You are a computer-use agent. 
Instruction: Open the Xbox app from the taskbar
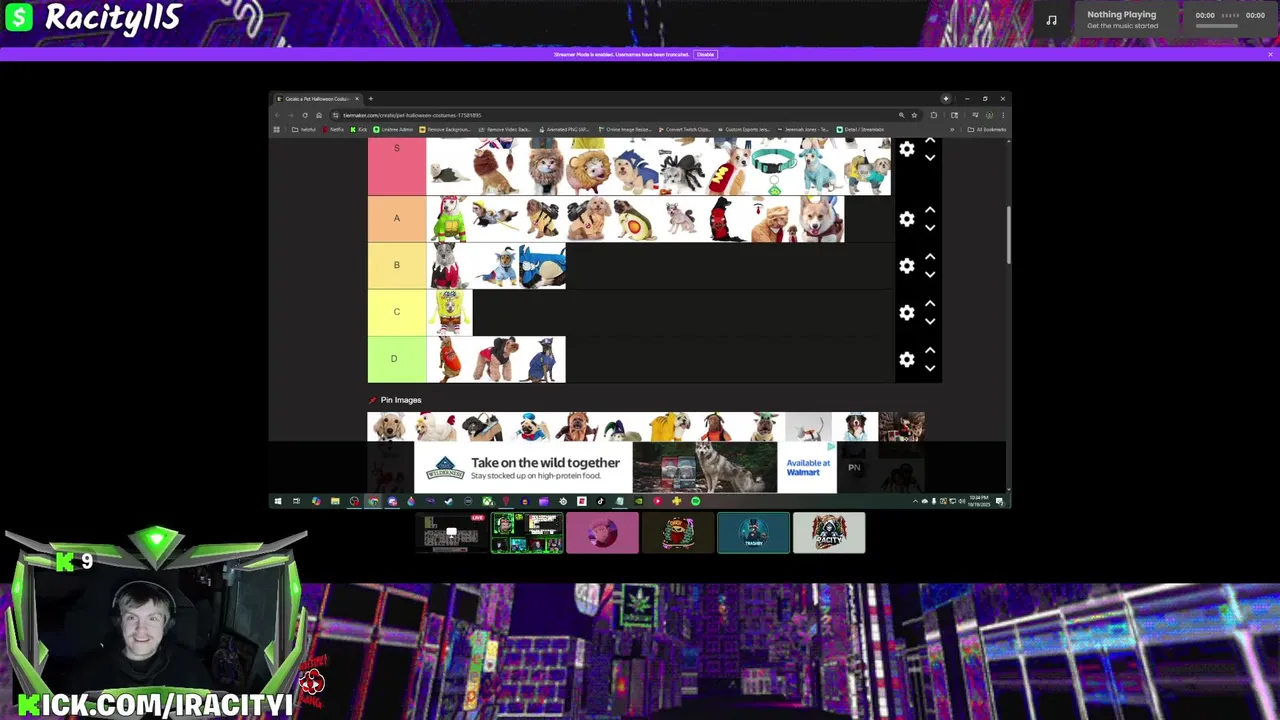click(487, 501)
